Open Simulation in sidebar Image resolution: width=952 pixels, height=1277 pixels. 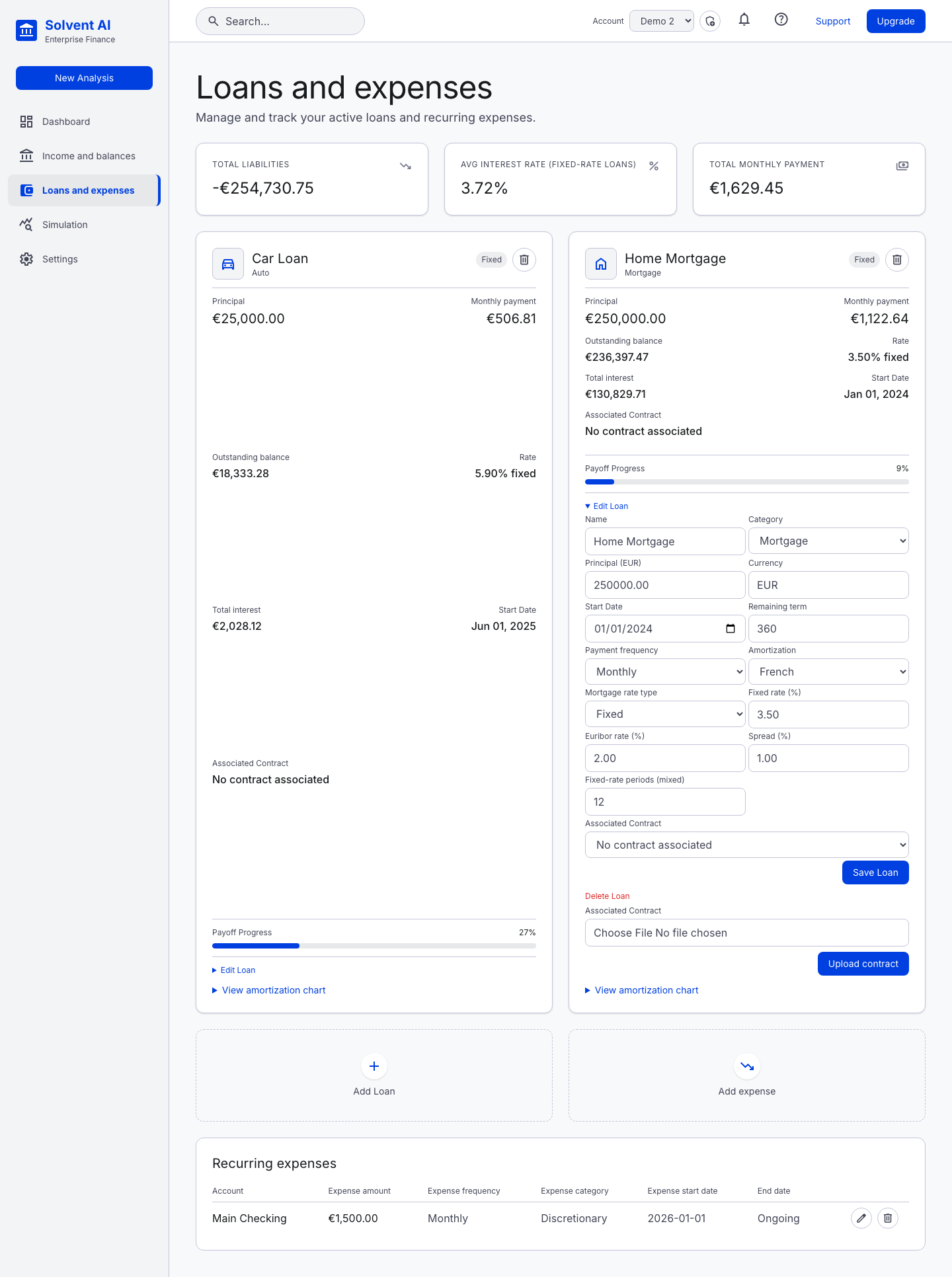(84, 225)
